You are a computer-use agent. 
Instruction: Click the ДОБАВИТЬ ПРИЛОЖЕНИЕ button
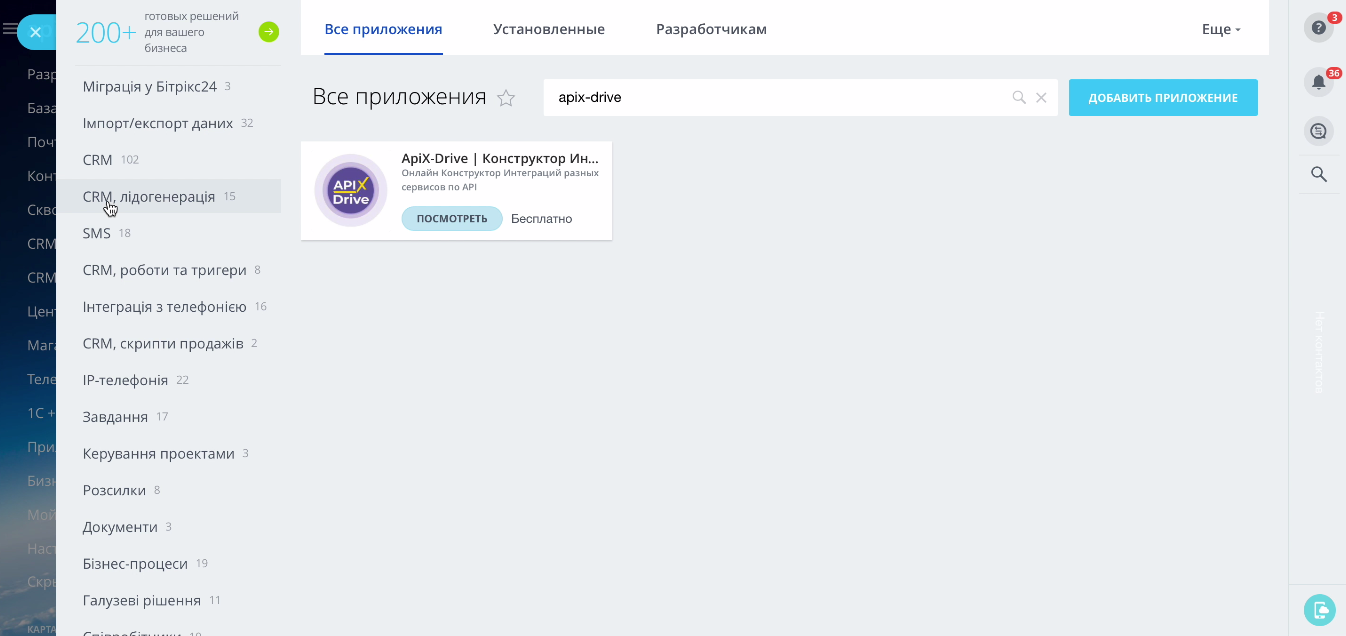(x=1163, y=98)
